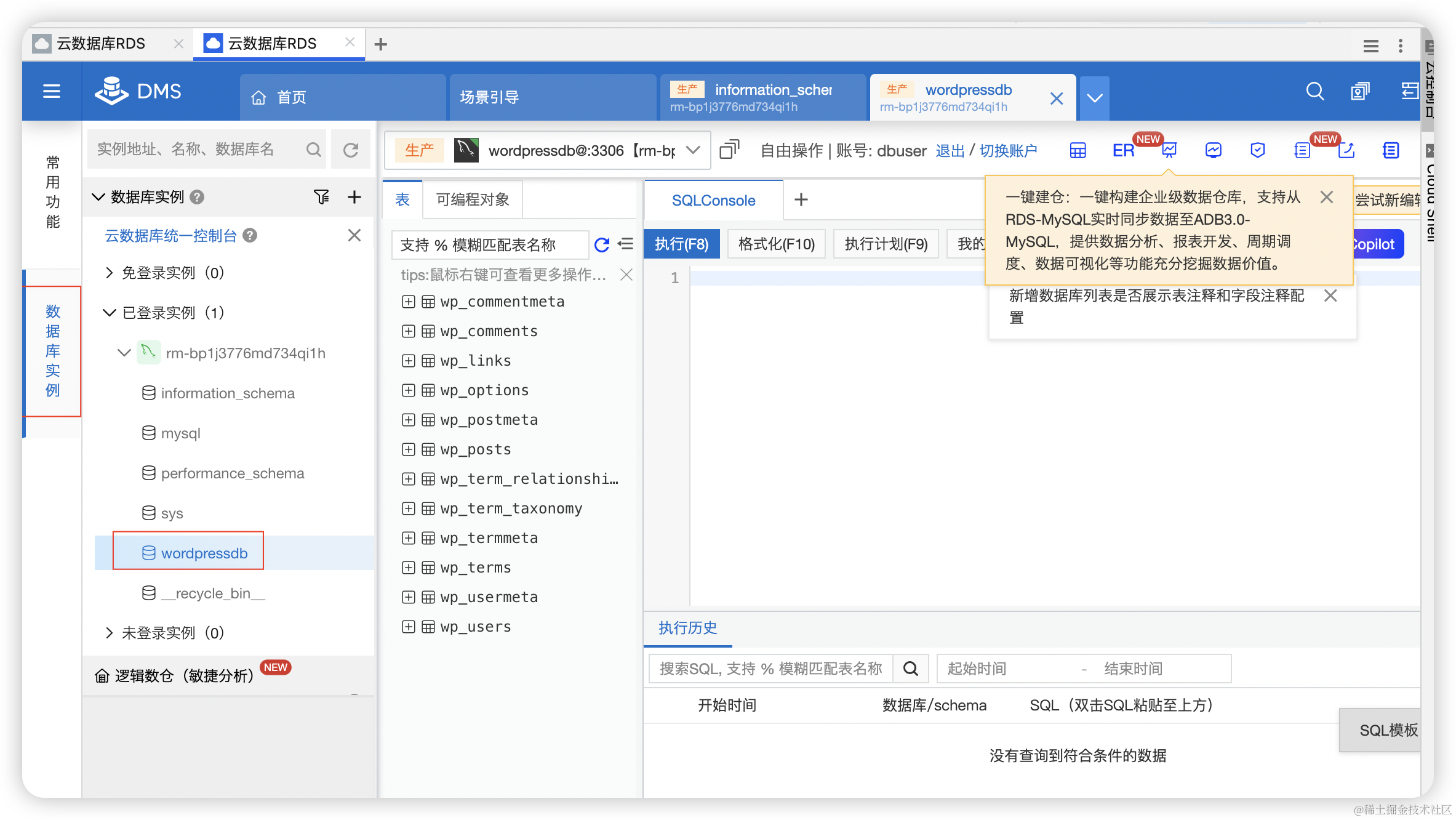
Task: Open the DMS hamburger menu
Action: coord(52,91)
